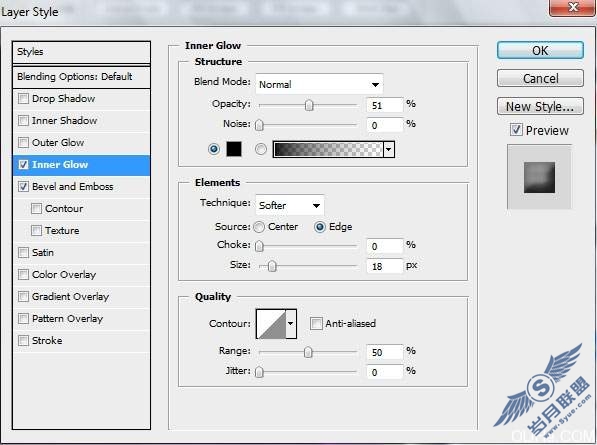Open the Technique dropdown showing Softer
597x445 pixels.
(x=290, y=206)
